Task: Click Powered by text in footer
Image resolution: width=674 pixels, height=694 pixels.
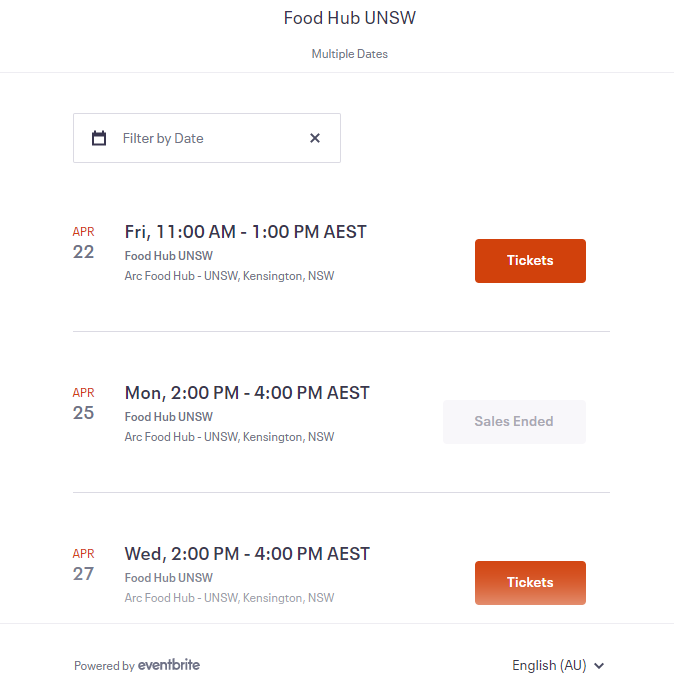Action: [104, 666]
